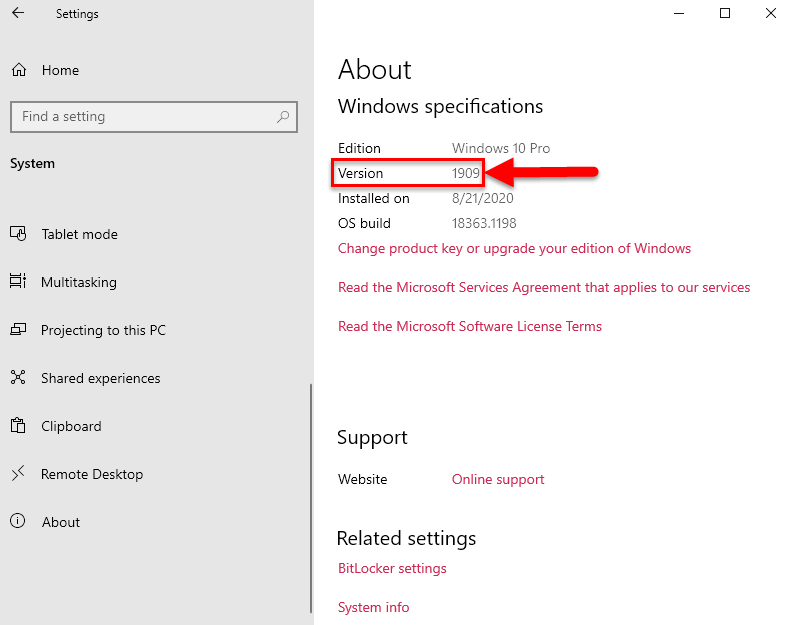Open Microsoft Software License Terms link
The width and height of the screenshot is (786, 625).
pos(470,326)
